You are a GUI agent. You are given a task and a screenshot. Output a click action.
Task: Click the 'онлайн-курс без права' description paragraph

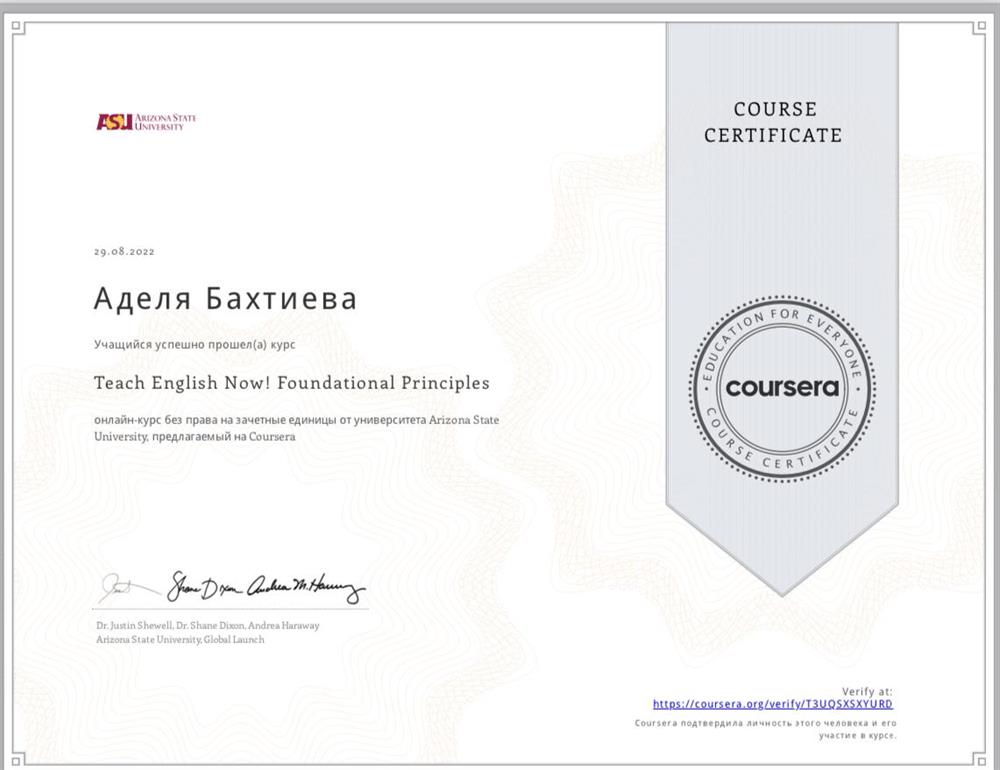pos(296,428)
